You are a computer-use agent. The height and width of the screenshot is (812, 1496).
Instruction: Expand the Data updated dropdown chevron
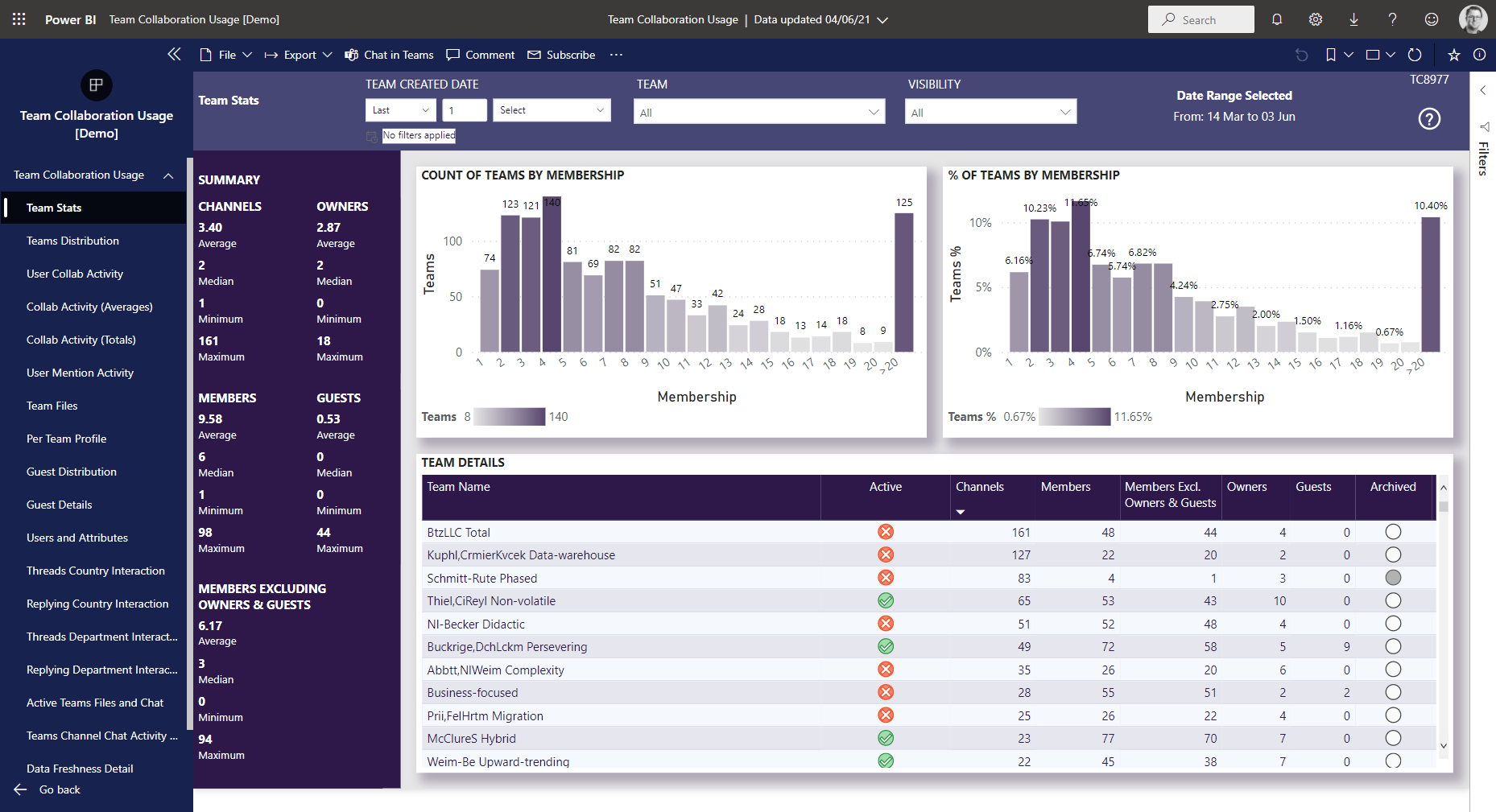(x=882, y=20)
